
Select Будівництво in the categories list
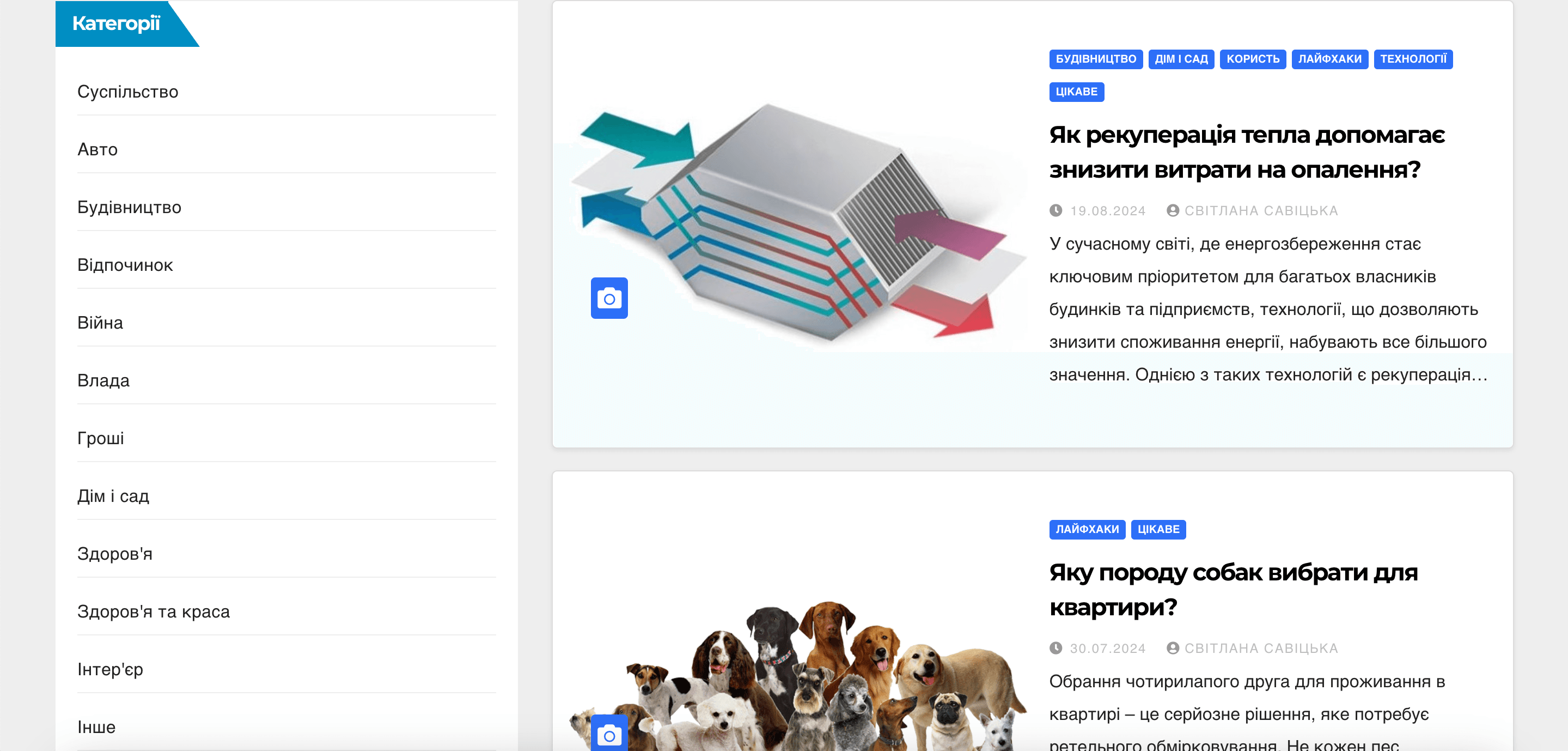[x=129, y=208]
